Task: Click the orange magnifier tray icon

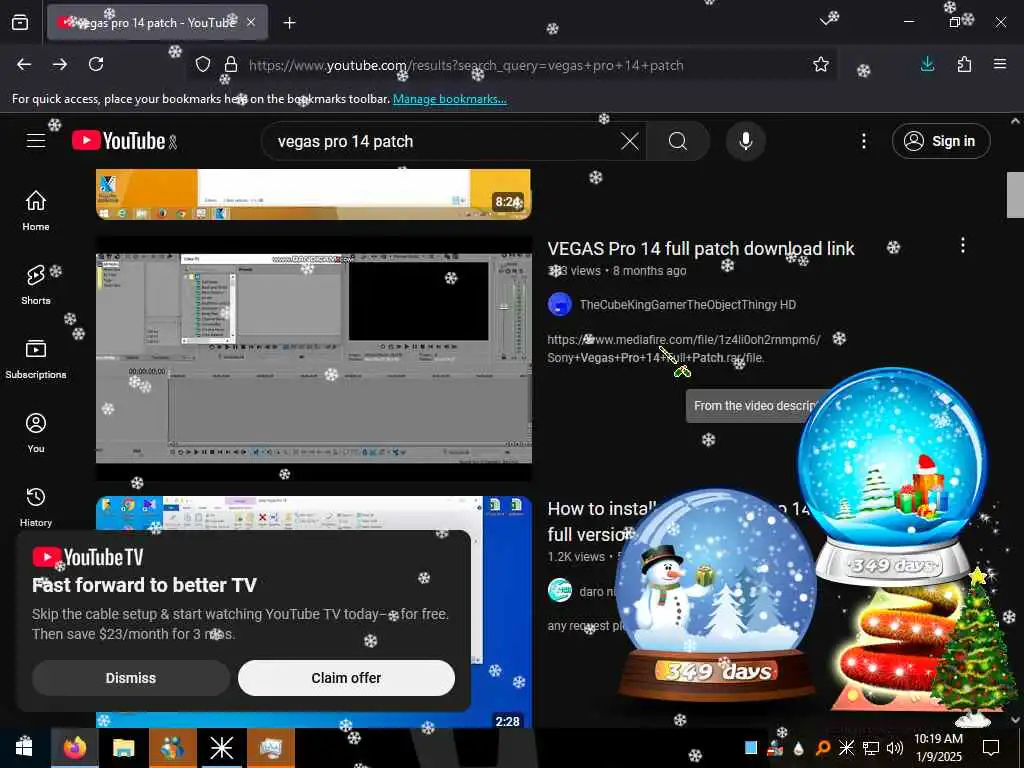Action: click(x=823, y=748)
